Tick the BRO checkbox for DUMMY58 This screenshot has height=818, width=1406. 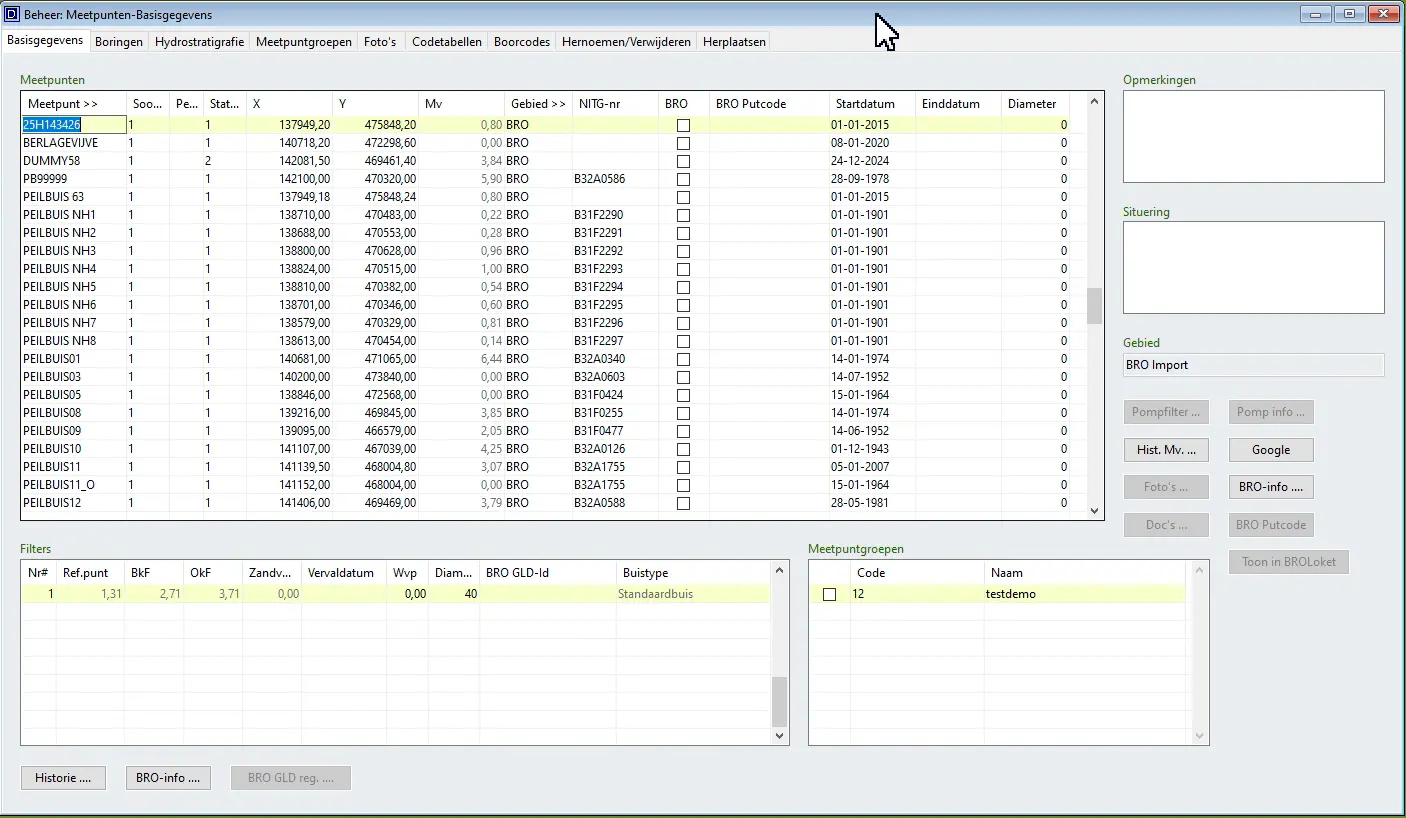click(683, 161)
